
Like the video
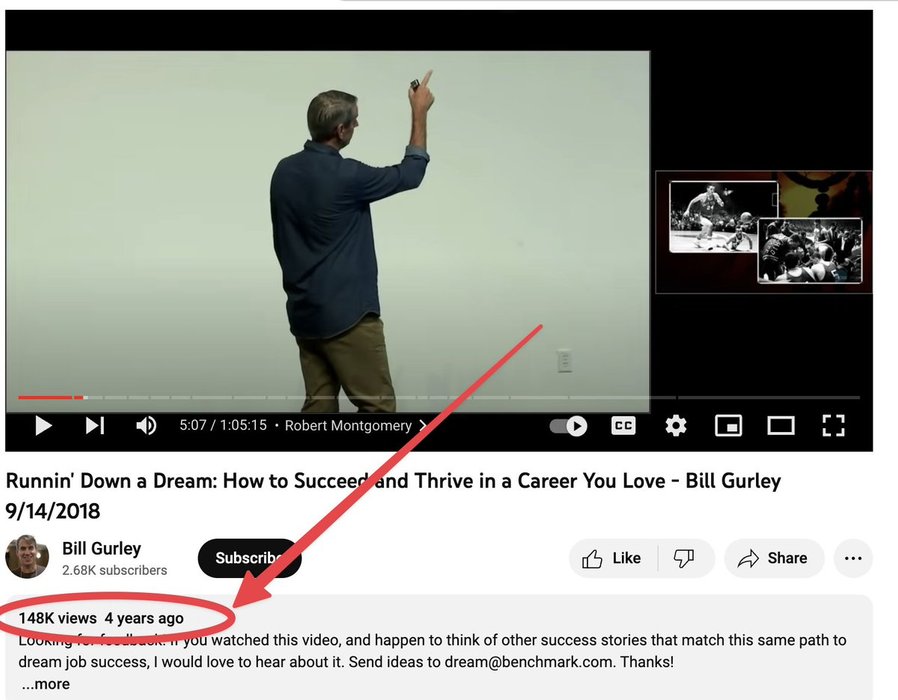pos(612,558)
